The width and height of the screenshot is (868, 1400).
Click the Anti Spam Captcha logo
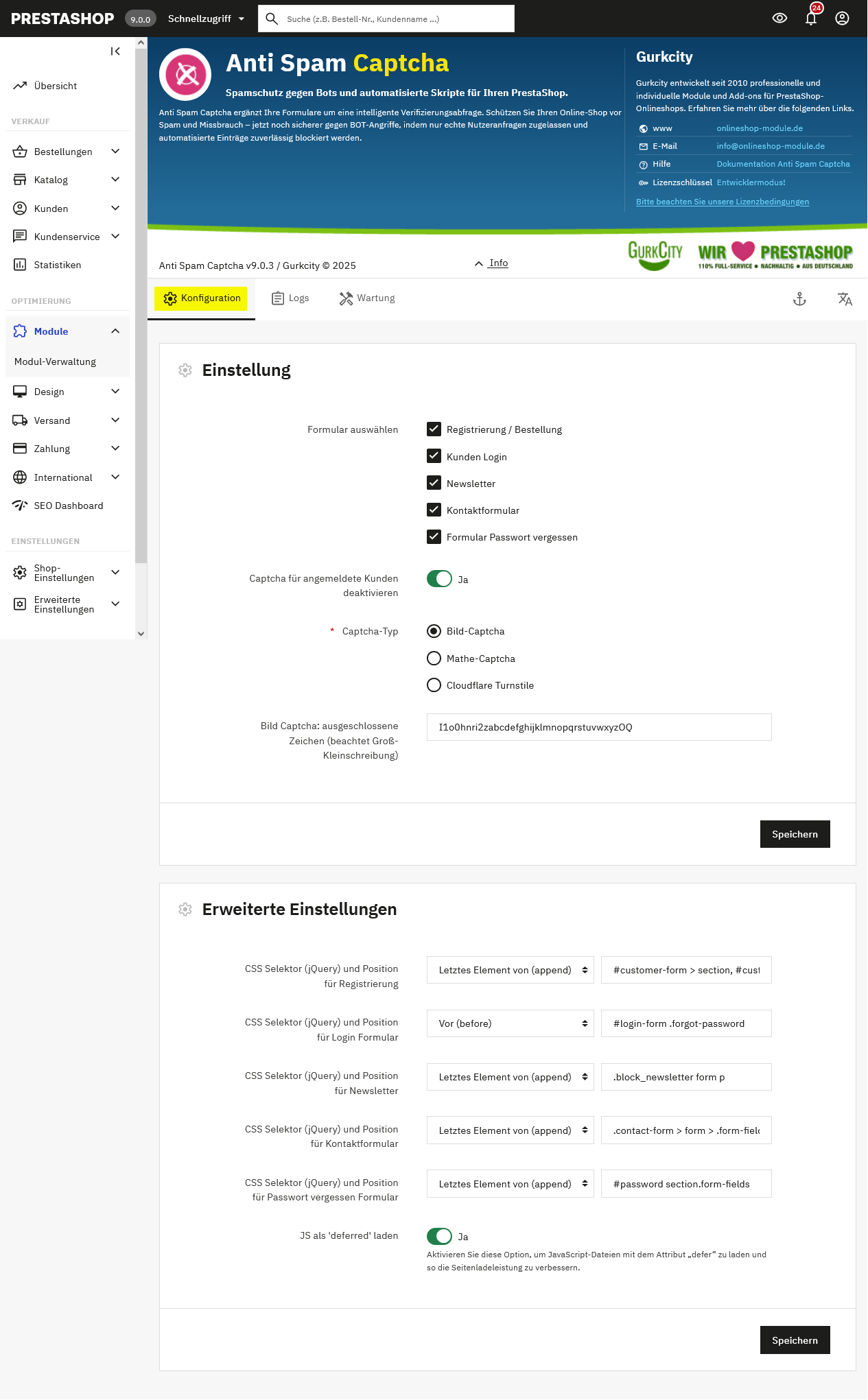click(185, 74)
